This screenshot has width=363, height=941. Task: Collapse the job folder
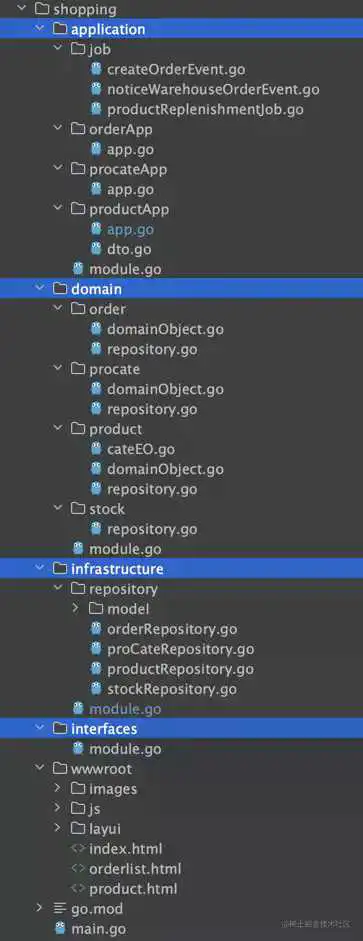pyautogui.click(x=58, y=48)
